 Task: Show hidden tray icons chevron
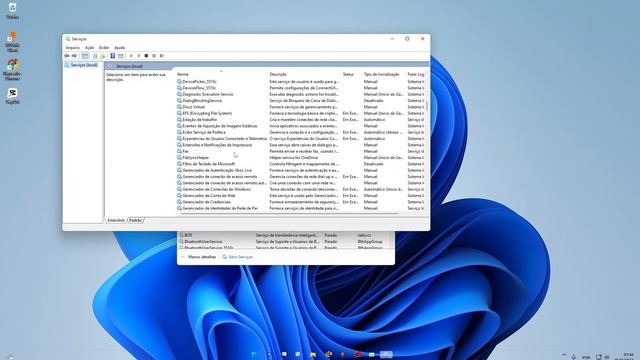tap(564, 356)
